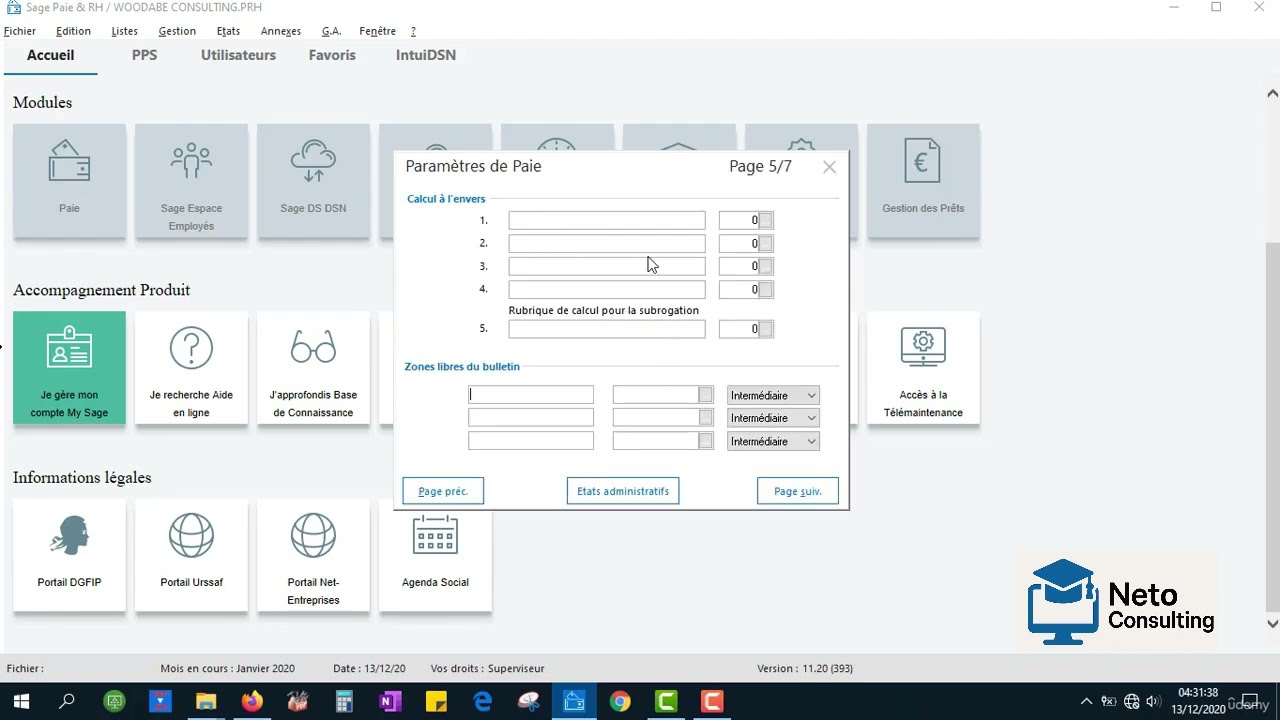Open the G.A. menu

pos(331,31)
